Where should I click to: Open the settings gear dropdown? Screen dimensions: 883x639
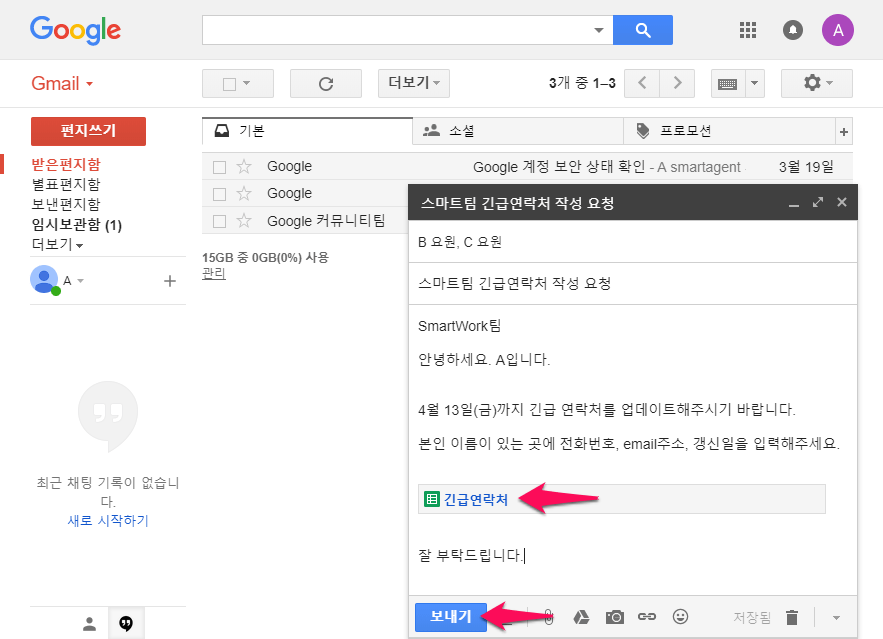(816, 84)
